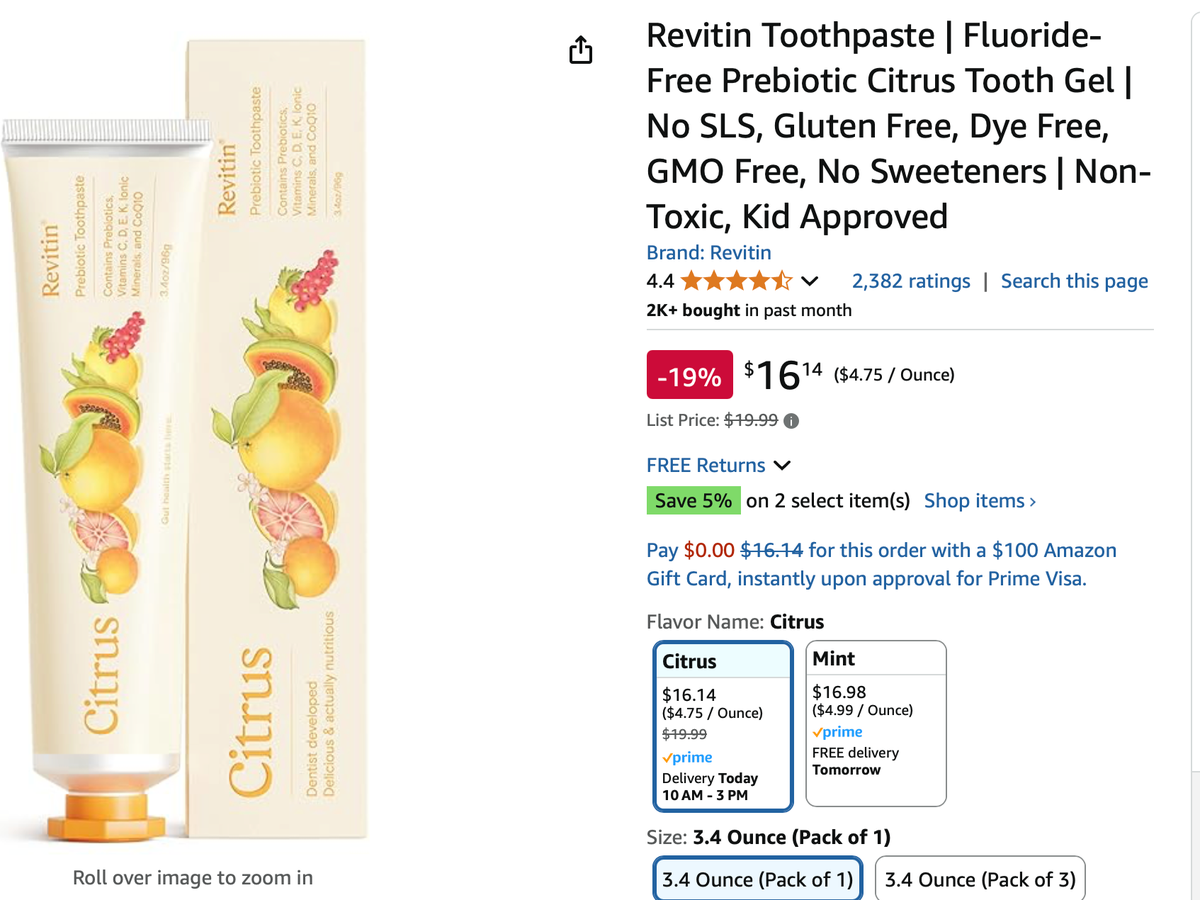Click the star rating icons
The image size is (1200, 900).
(x=736, y=281)
